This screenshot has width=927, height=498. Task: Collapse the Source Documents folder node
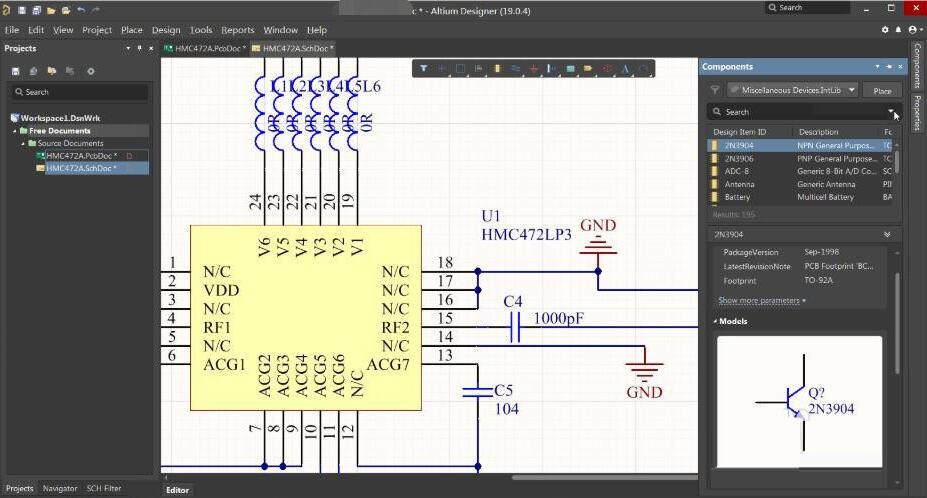(23, 143)
